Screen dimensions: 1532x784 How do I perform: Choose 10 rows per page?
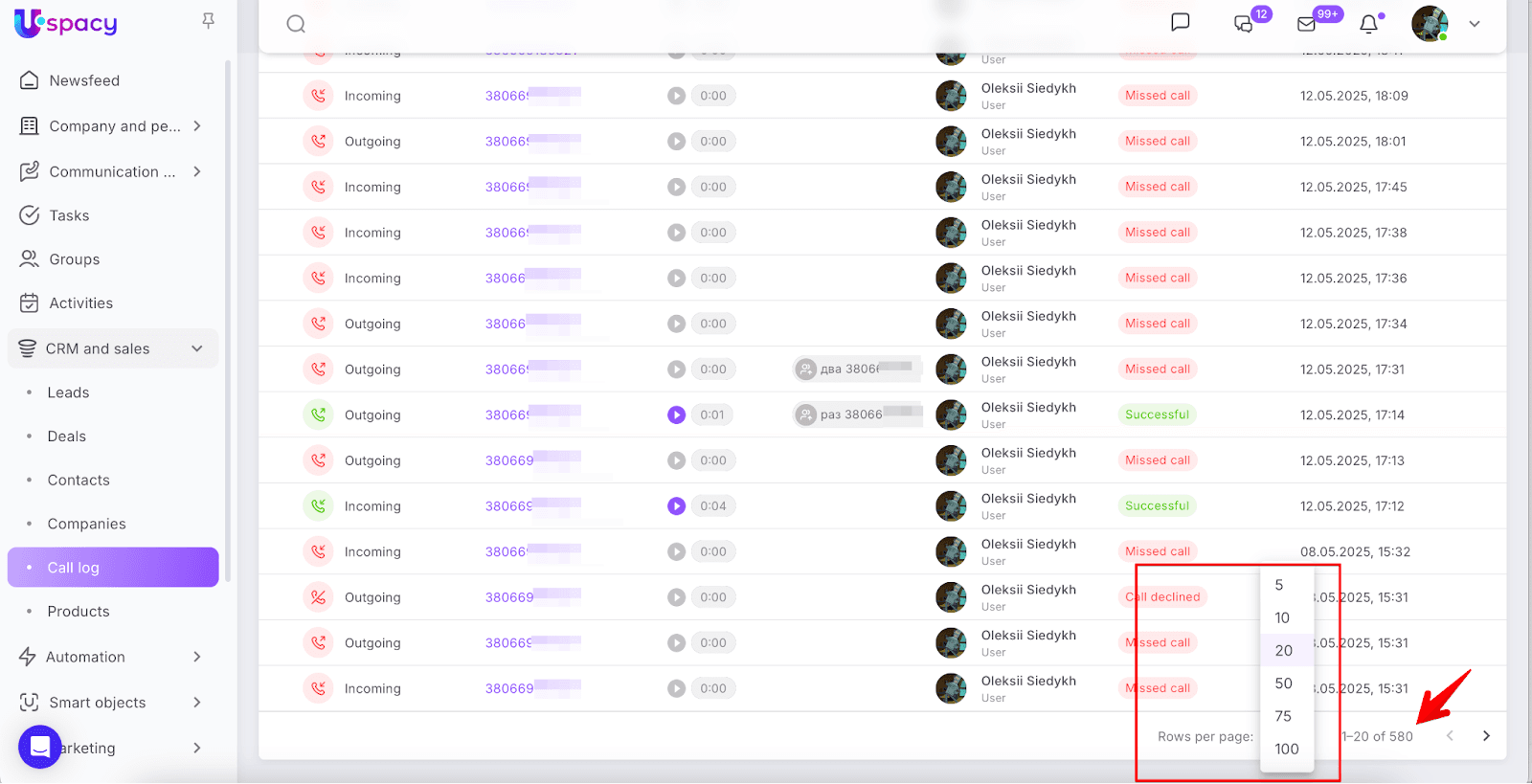pos(1287,617)
